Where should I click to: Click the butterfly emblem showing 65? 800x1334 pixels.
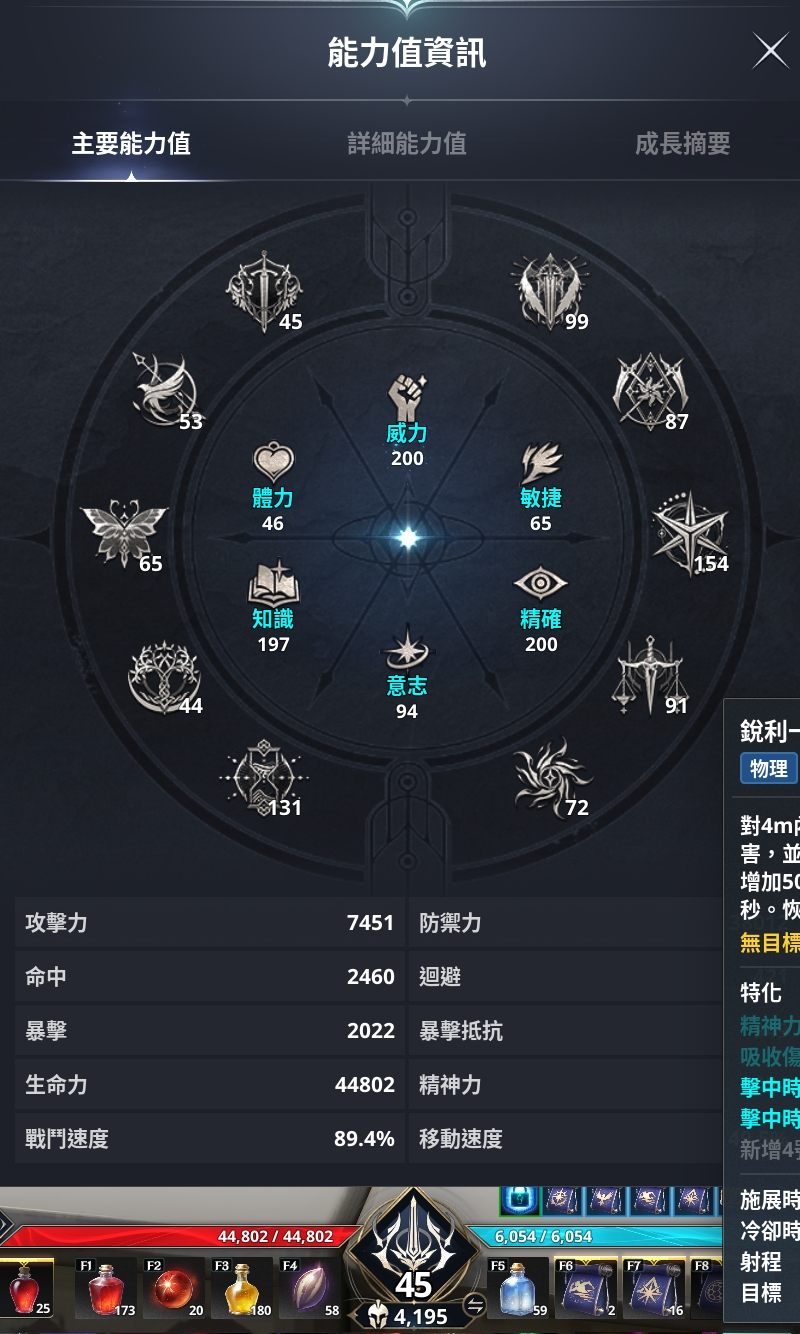click(122, 533)
